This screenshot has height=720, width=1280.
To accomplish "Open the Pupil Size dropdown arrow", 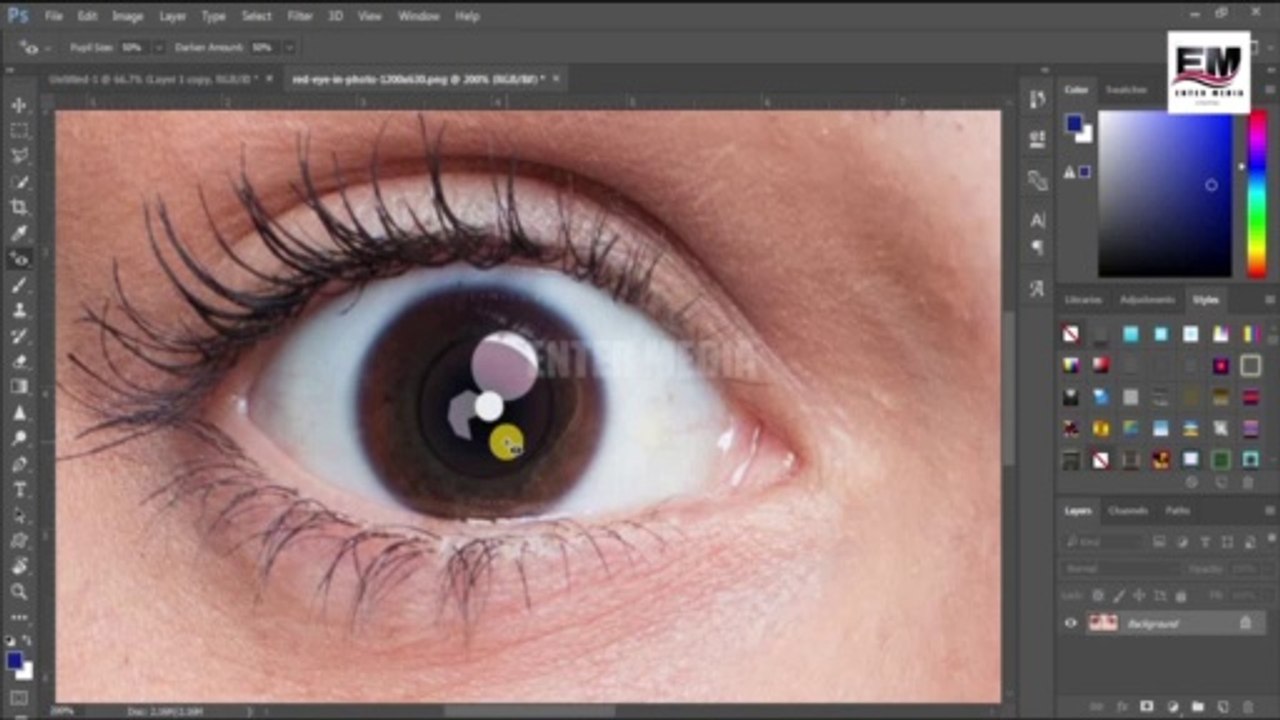I will click(158, 47).
